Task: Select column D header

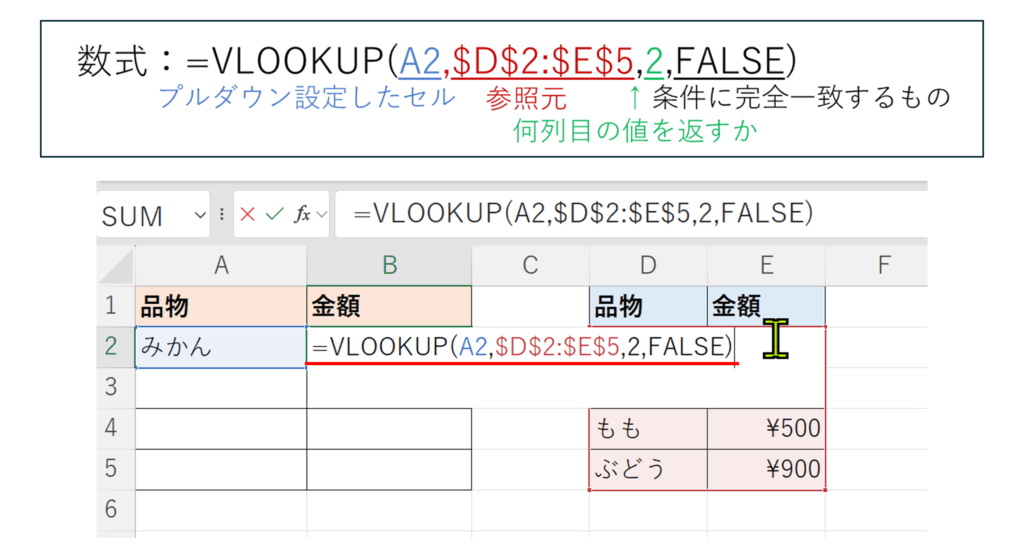Action: (648, 265)
